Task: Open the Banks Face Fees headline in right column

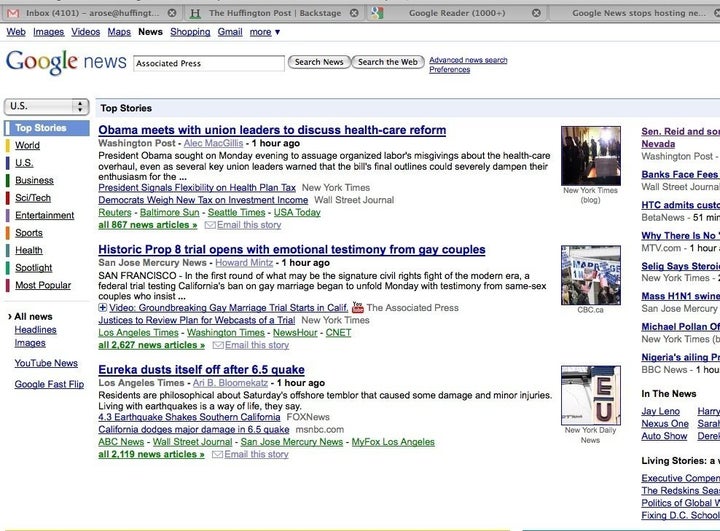Action: (x=680, y=175)
